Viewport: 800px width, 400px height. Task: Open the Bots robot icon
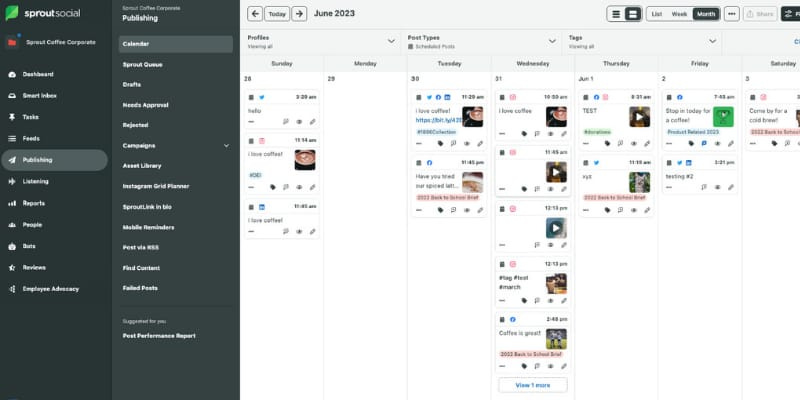[x=12, y=246]
